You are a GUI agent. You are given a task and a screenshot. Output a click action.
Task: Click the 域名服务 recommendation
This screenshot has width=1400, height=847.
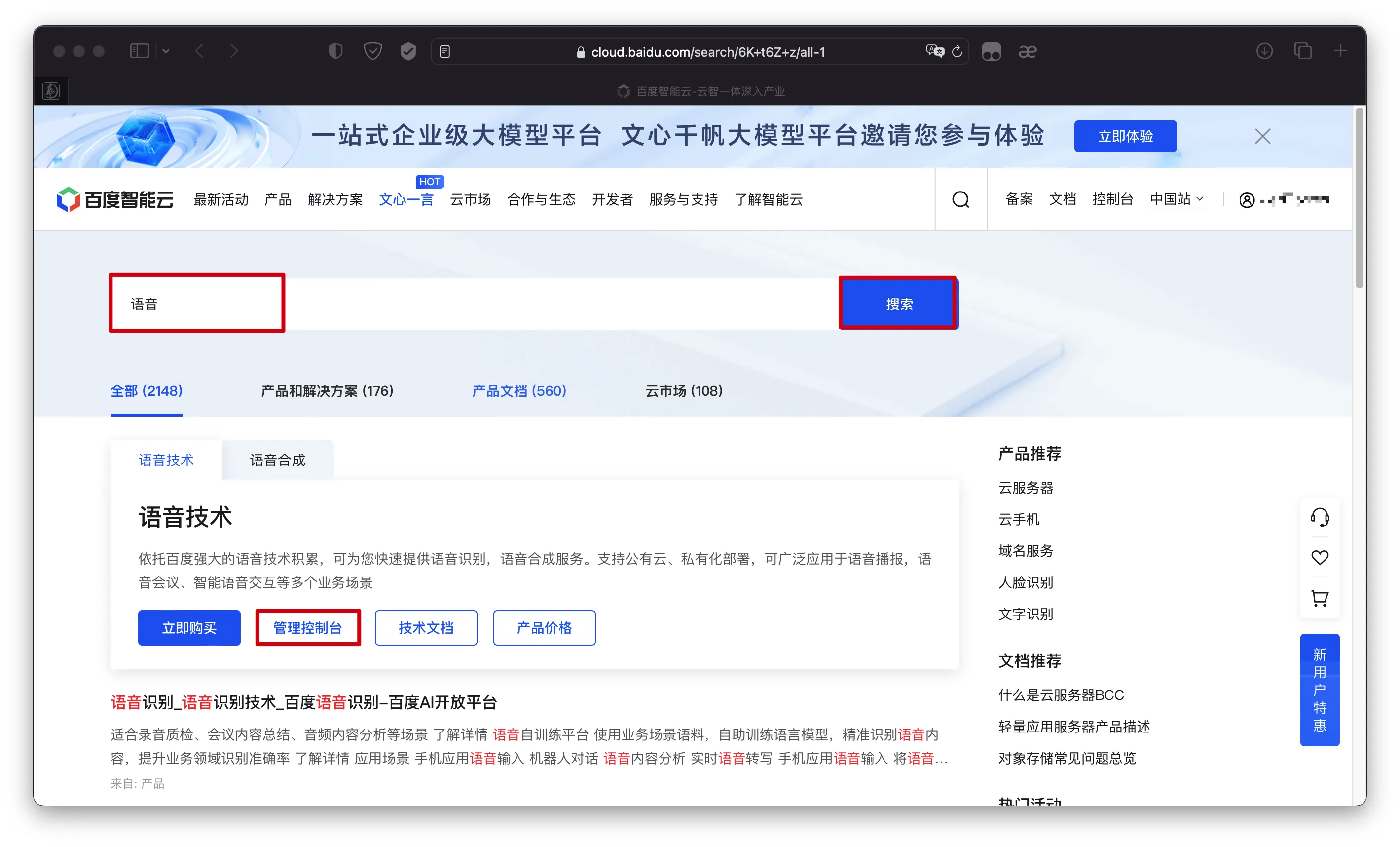pyautogui.click(x=1026, y=551)
